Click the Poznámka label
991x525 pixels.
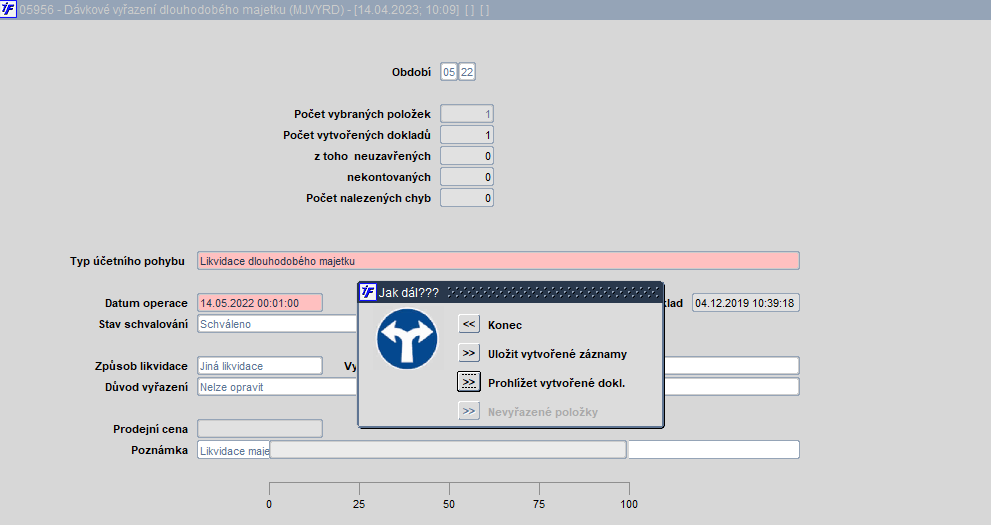[x=159, y=450]
